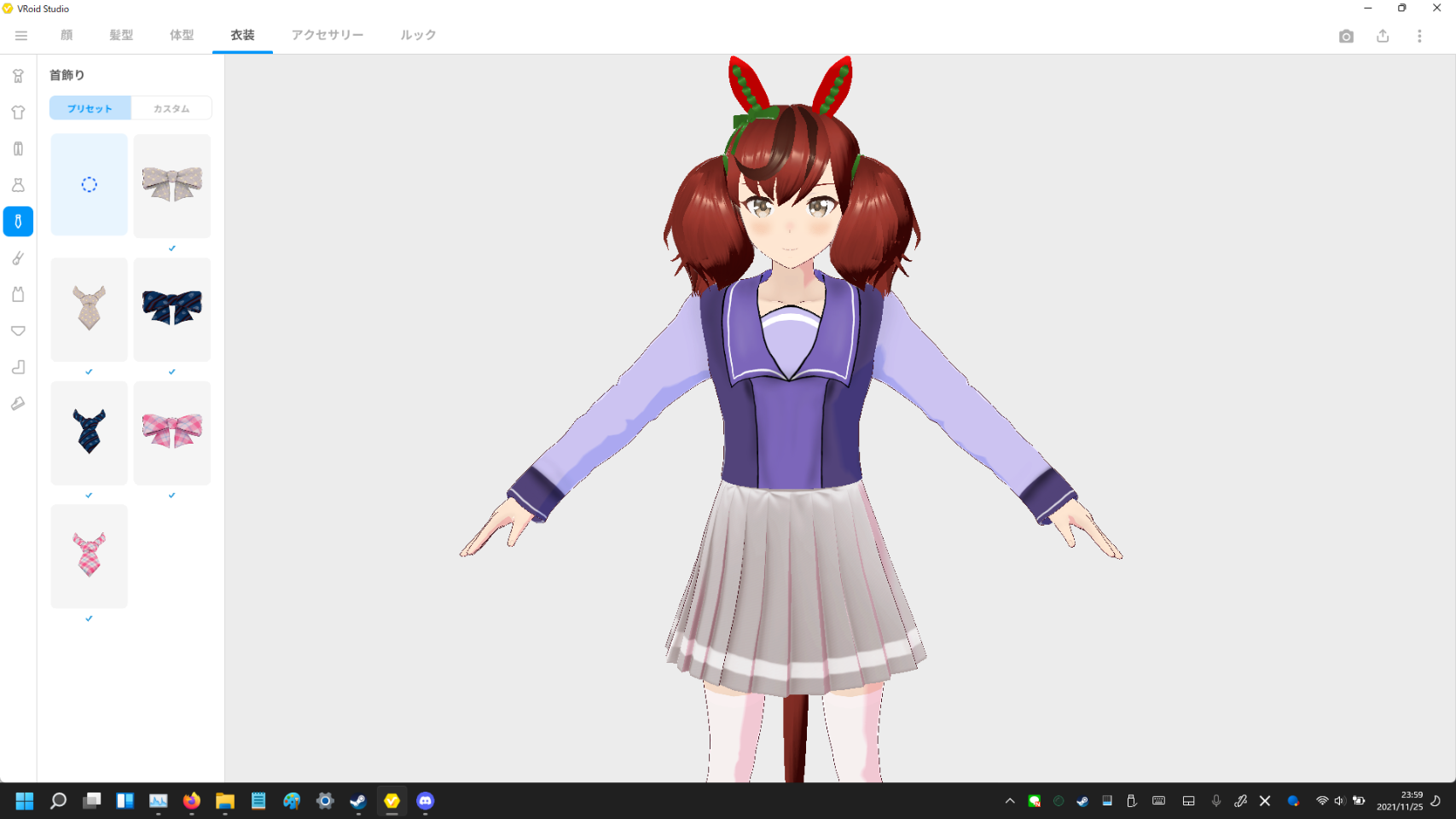Open the socks category icon in sidebar
Viewport: 1456px width, 819px height.
[18, 368]
